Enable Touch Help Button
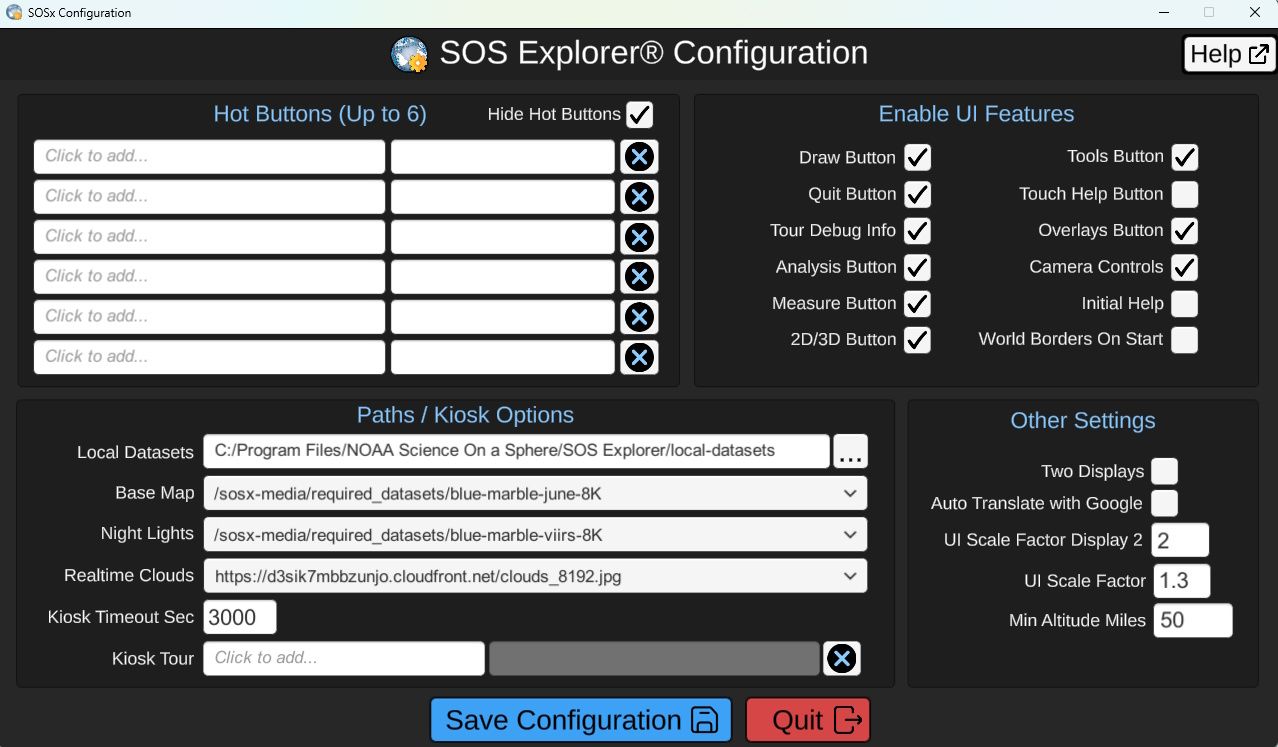1278x747 pixels. 1184,194
